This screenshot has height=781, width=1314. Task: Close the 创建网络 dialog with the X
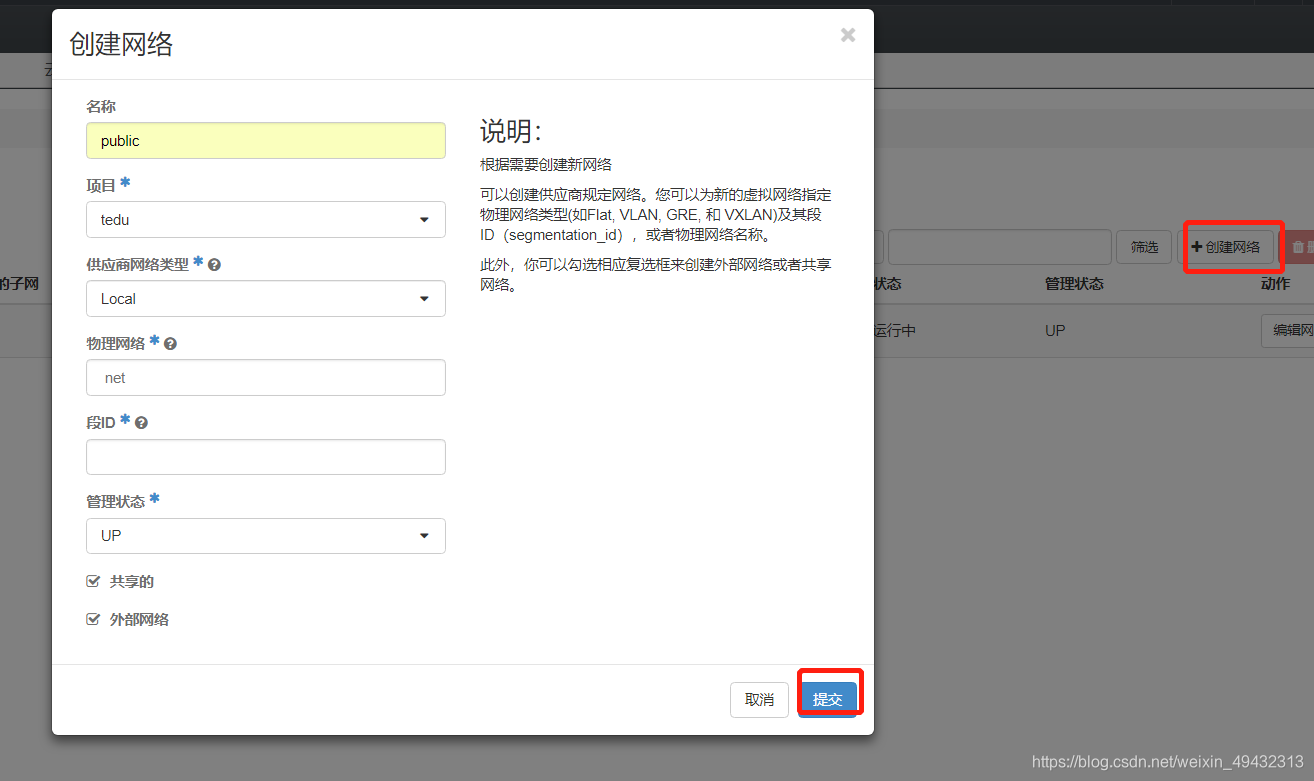point(848,35)
